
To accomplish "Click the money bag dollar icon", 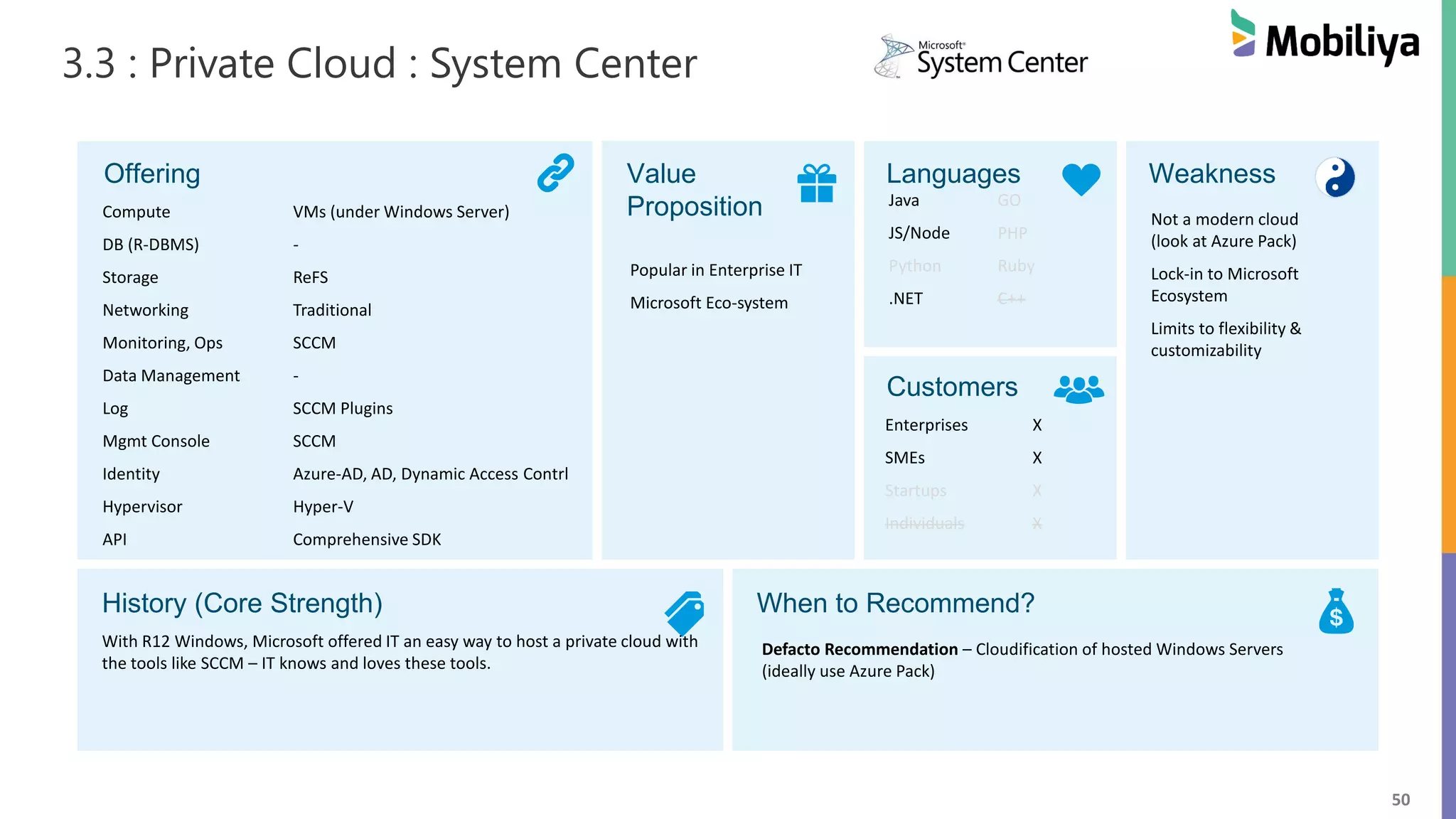I will pyautogui.click(x=1336, y=611).
